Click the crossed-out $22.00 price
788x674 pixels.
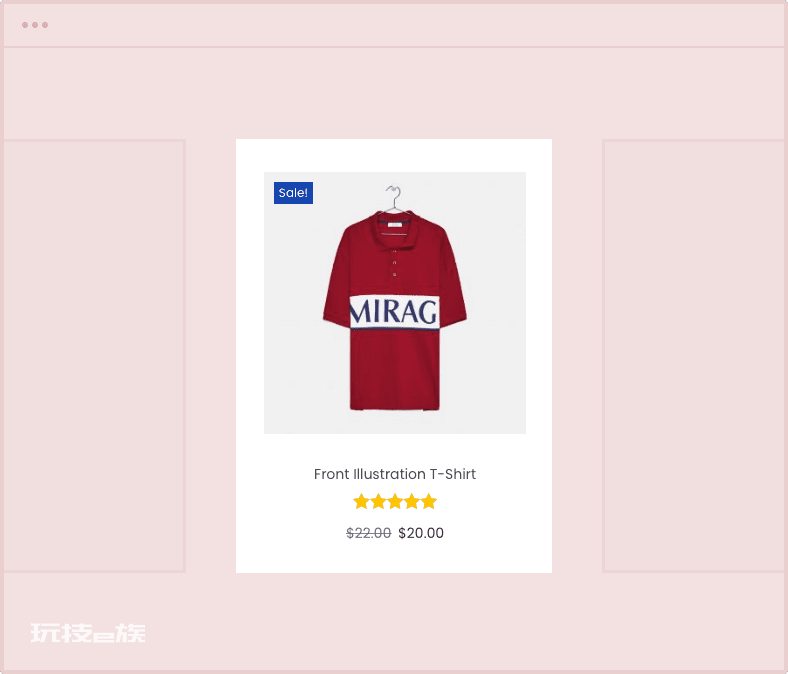[369, 533]
